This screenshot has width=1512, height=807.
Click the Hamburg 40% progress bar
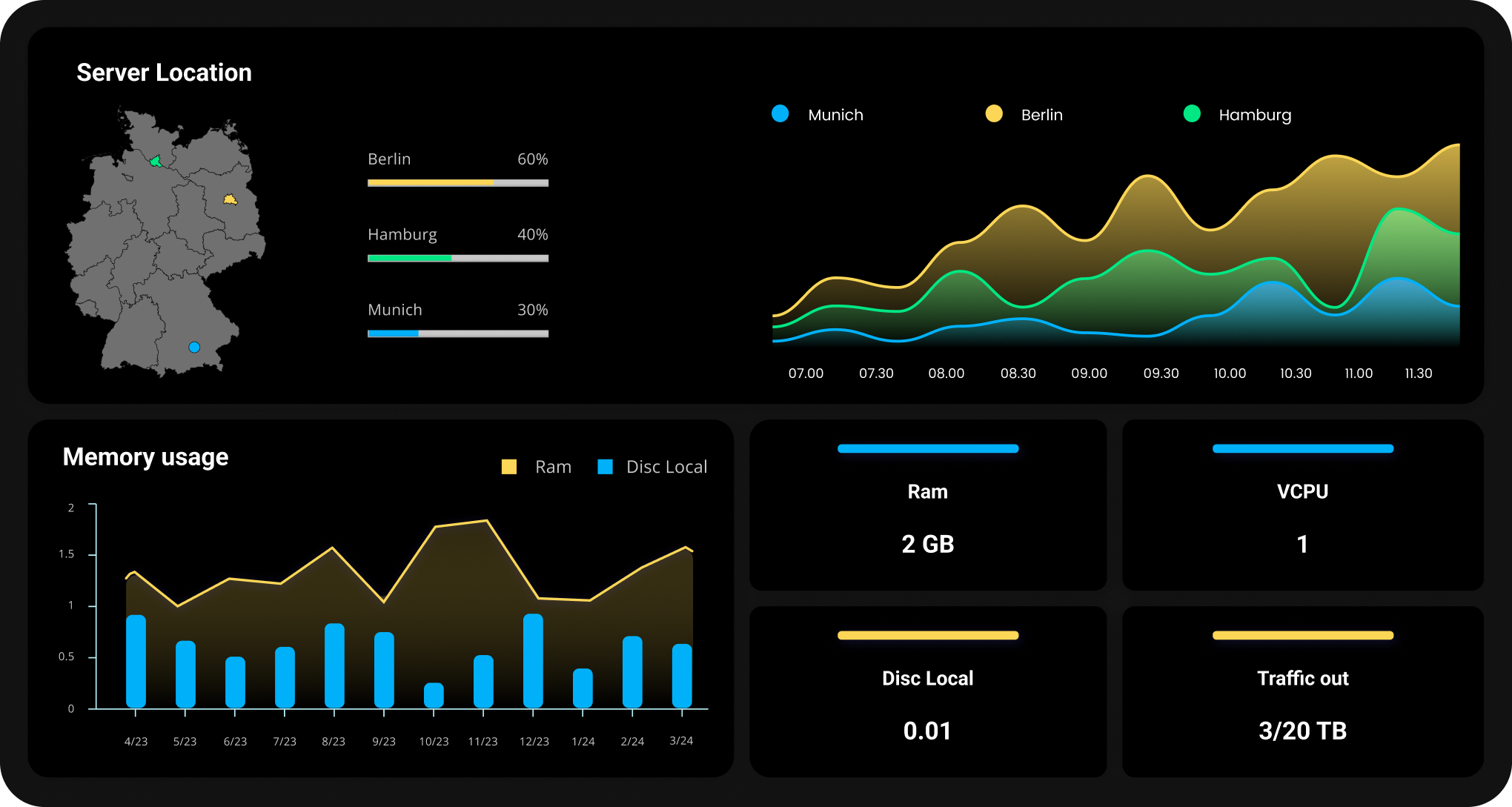[458, 258]
